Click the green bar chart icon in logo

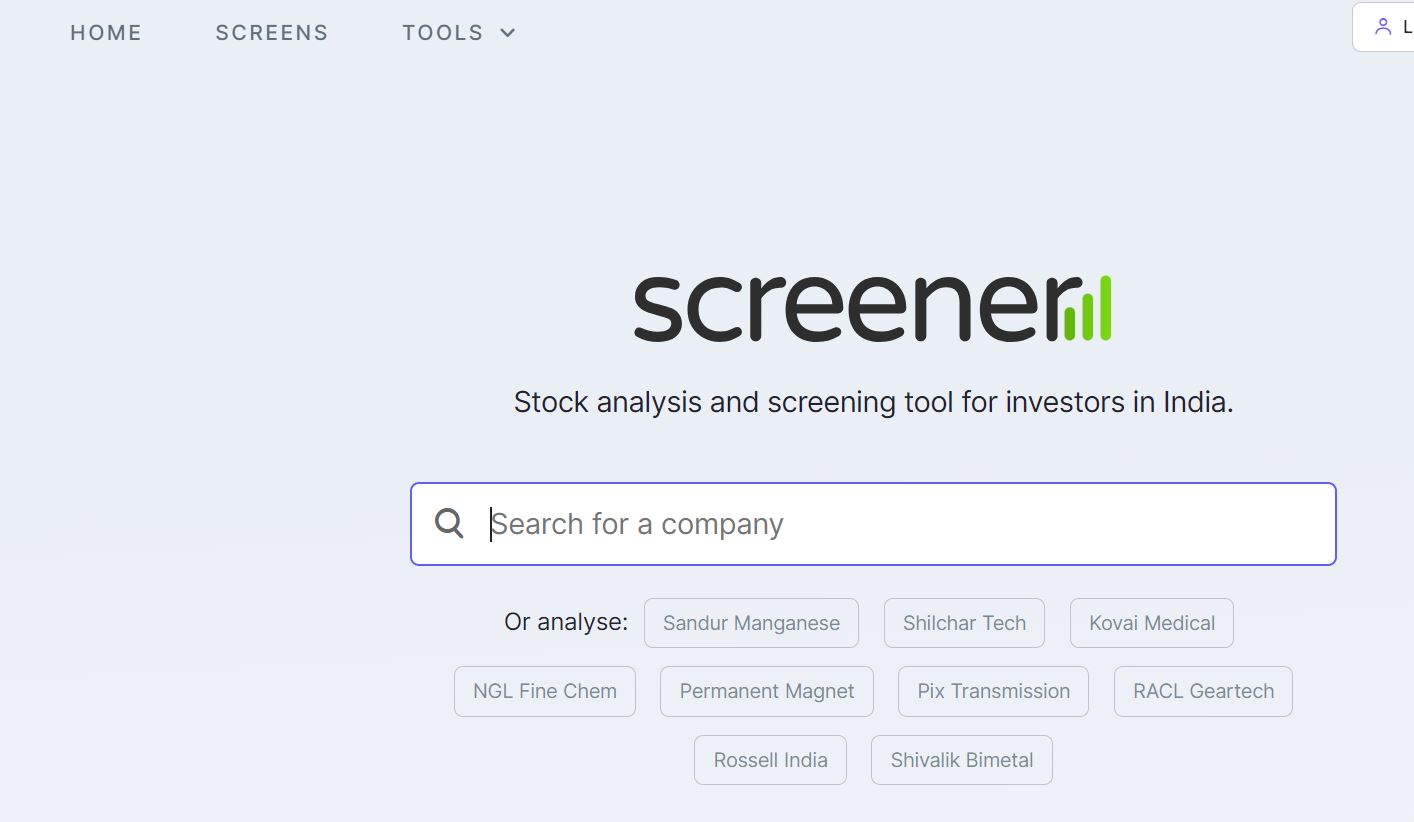click(1087, 308)
